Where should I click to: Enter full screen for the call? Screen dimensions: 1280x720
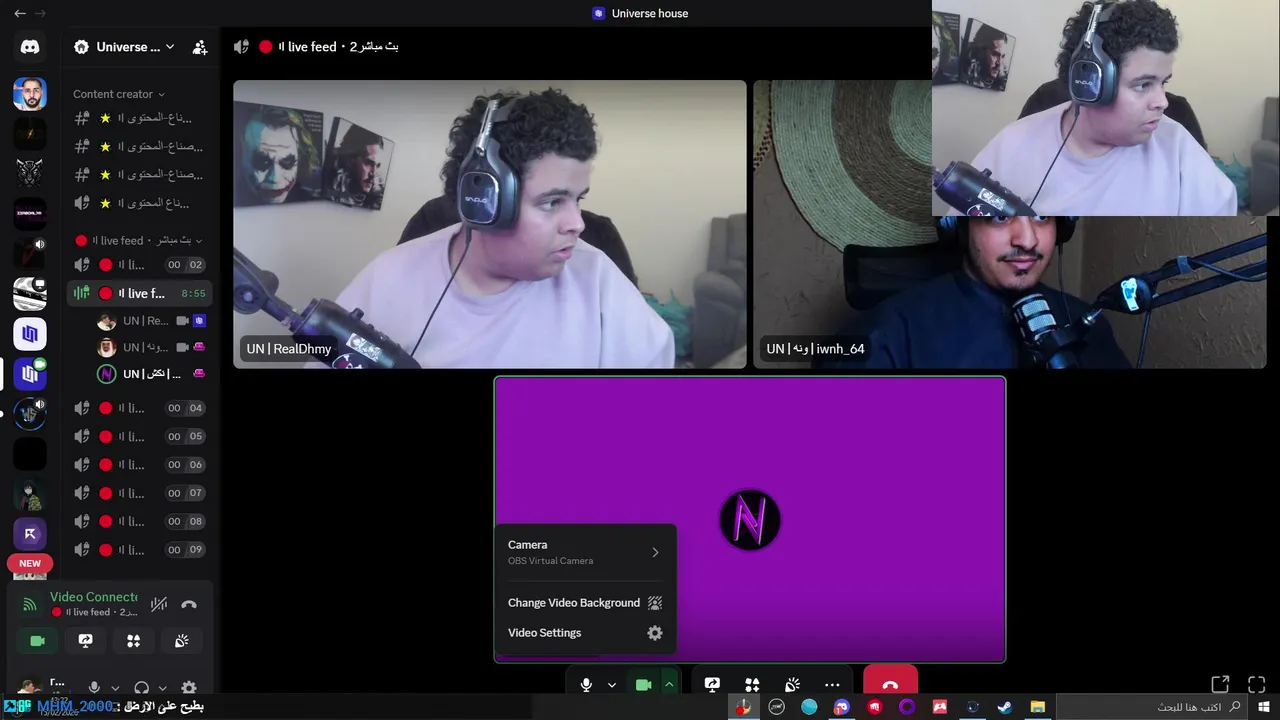1257,685
